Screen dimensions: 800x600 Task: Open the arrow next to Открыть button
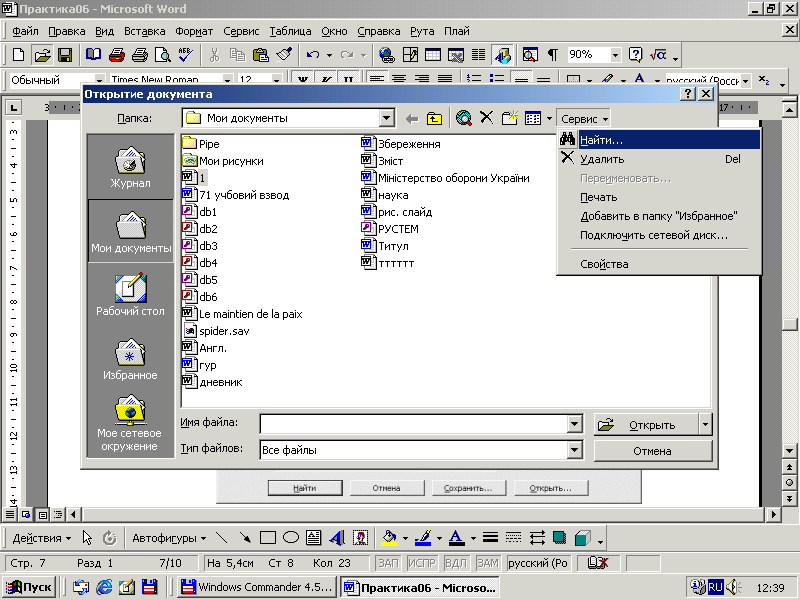(705, 424)
